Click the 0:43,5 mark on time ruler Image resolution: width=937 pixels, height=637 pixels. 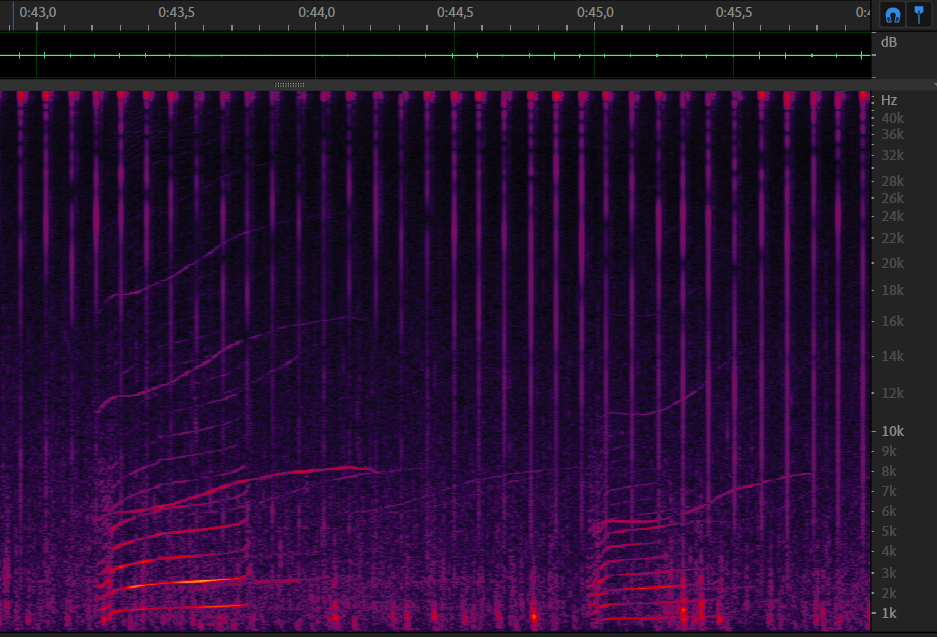pos(176,12)
